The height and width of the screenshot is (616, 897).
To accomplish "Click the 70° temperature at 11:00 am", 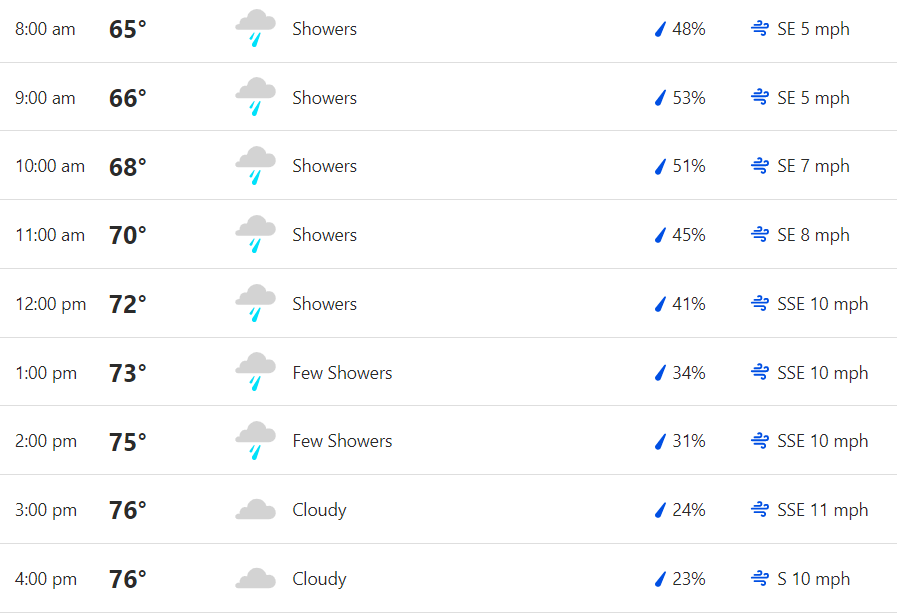I will click(128, 235).
